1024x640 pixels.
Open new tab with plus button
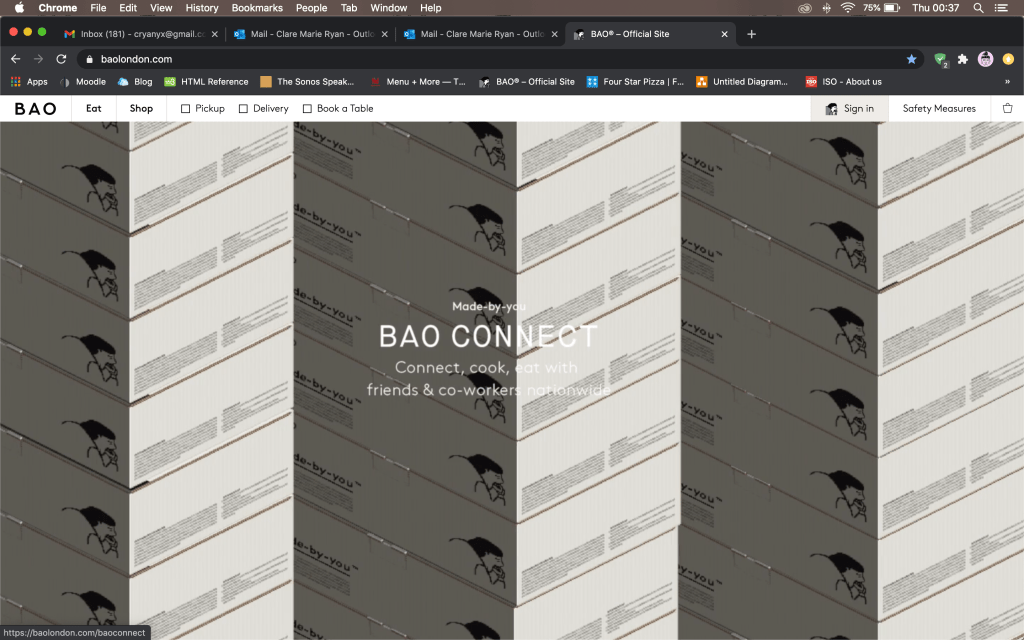pyautogui.click(x=752, y=34)
